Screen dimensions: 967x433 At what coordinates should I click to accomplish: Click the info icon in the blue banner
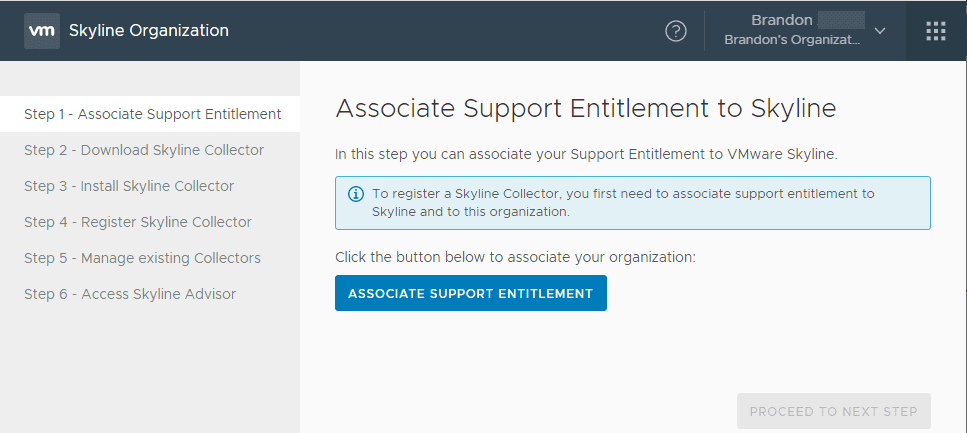pos(355,194)
